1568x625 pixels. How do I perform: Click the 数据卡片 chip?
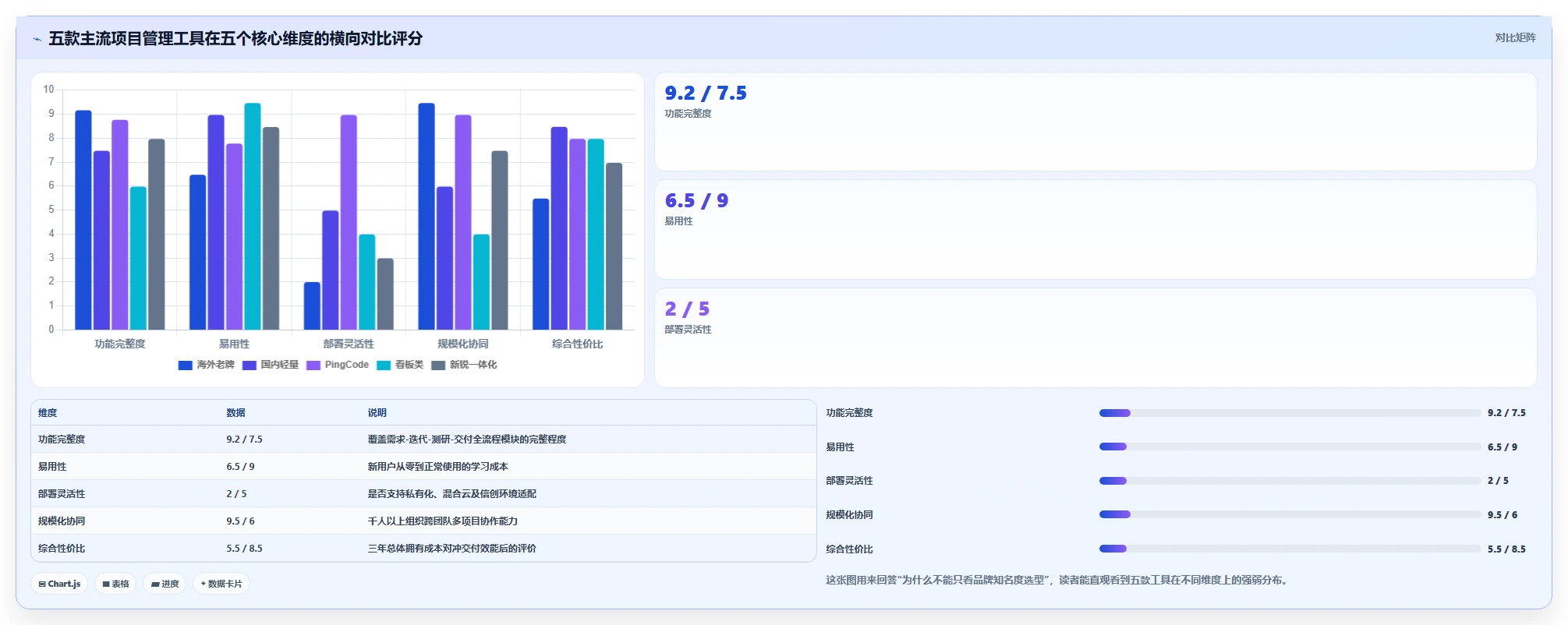pos(221,584)
